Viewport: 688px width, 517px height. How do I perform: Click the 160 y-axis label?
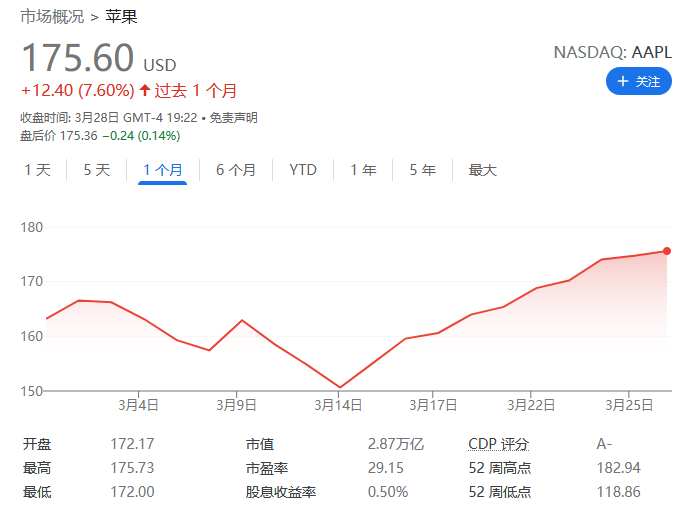[32, 337]
